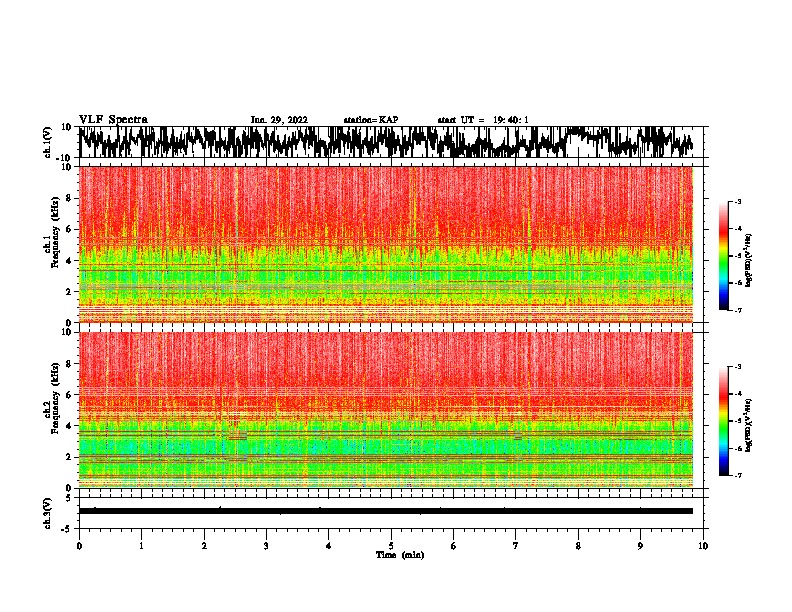792x612 pixels.
Task: Click the ch.3(V) black signal bar
Action: pos(386,511)
